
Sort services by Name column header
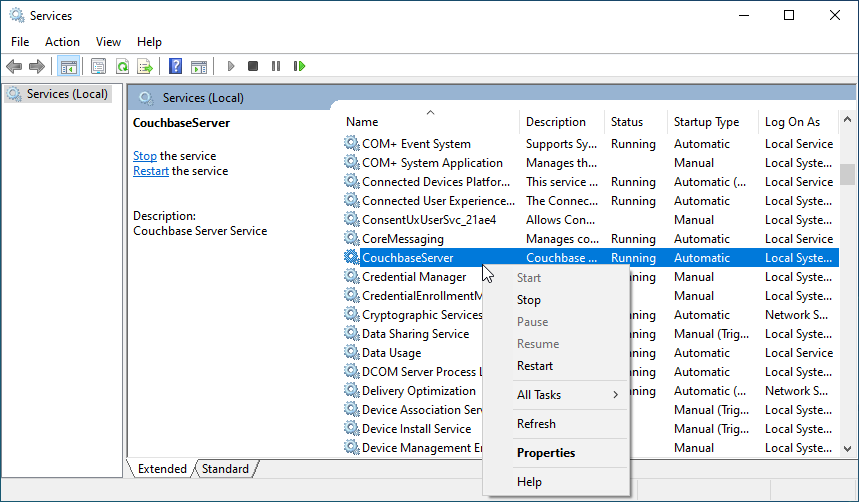click(x=362, y=122)
